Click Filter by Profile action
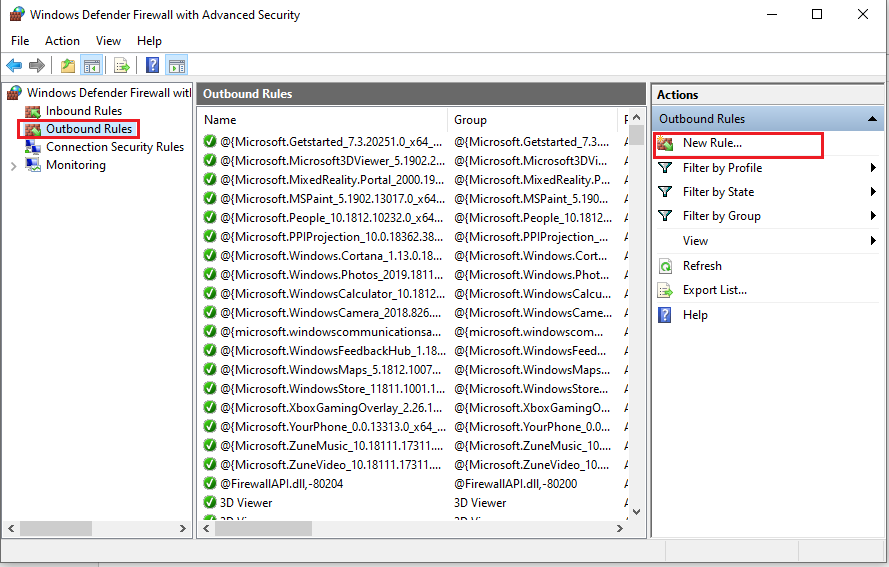The image size is (889, 567). click(722, 168)
